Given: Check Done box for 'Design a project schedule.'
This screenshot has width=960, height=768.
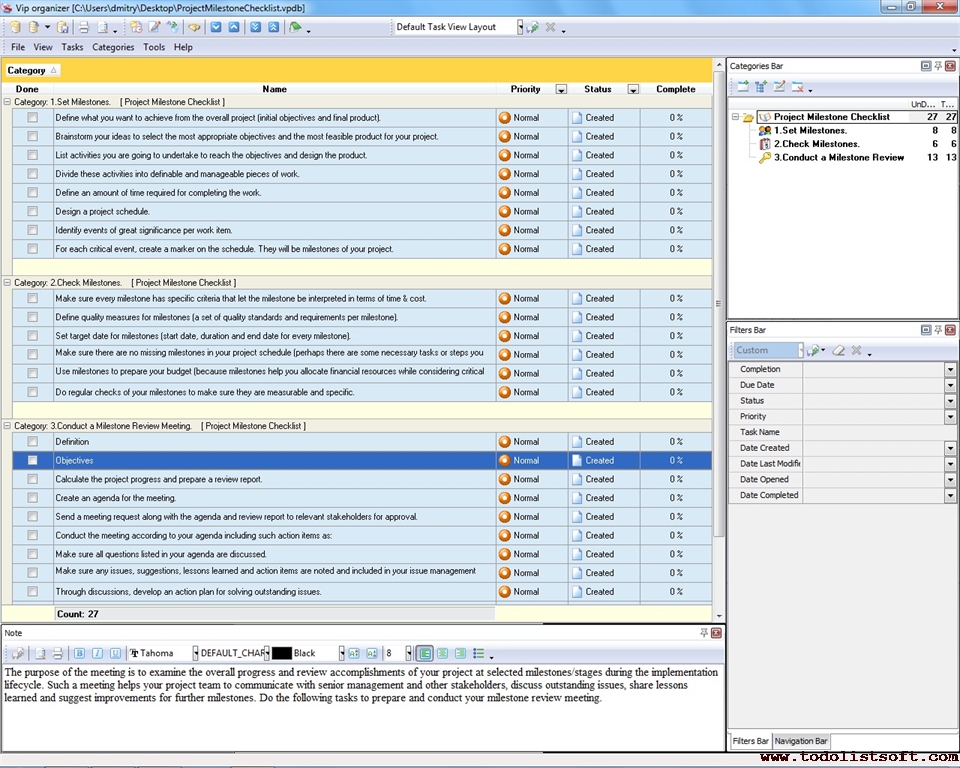Looking at the screenshot, I should tap(33, 211).
